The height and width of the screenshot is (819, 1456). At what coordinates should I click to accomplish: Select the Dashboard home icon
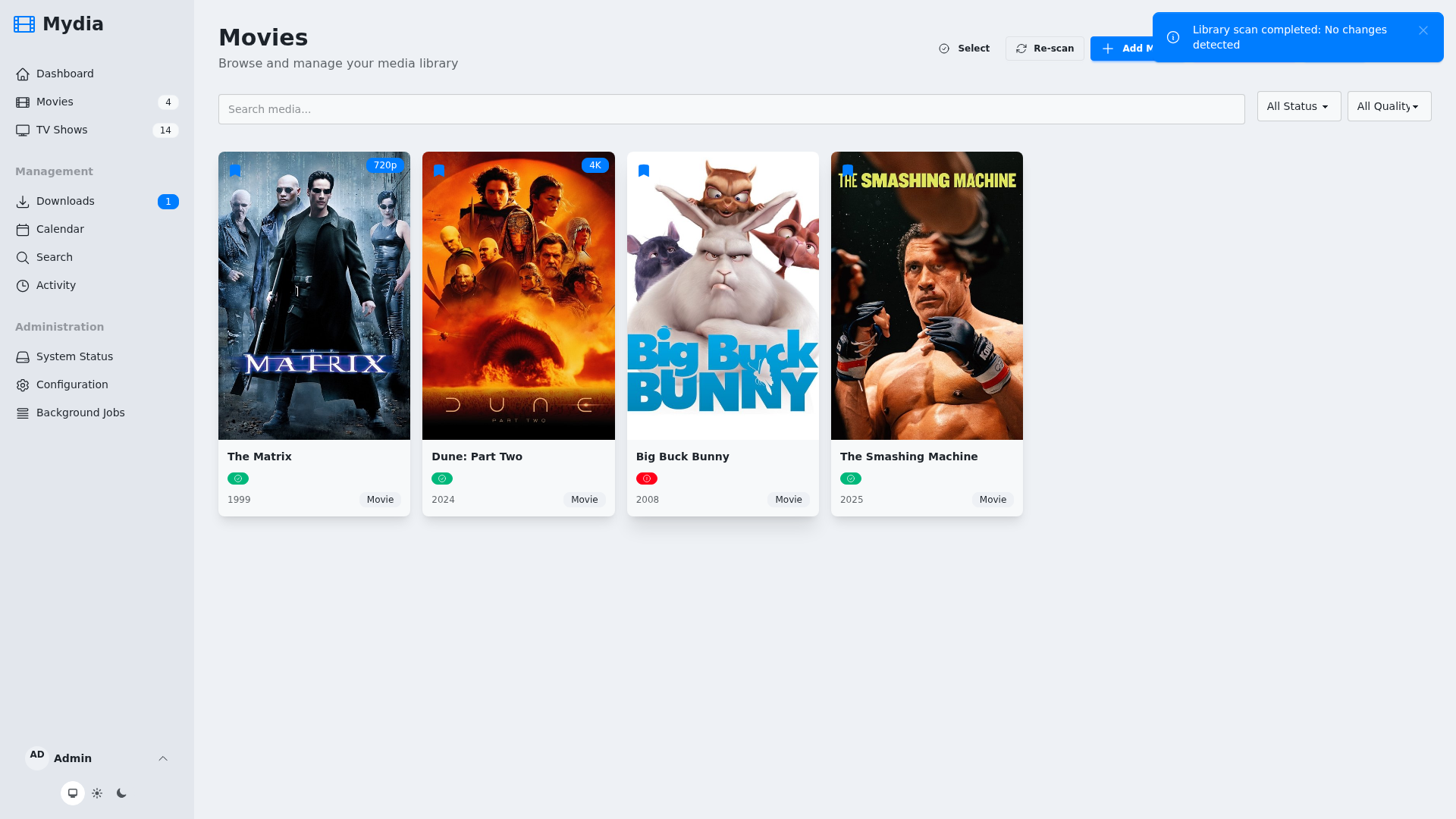tap(22, 74)
